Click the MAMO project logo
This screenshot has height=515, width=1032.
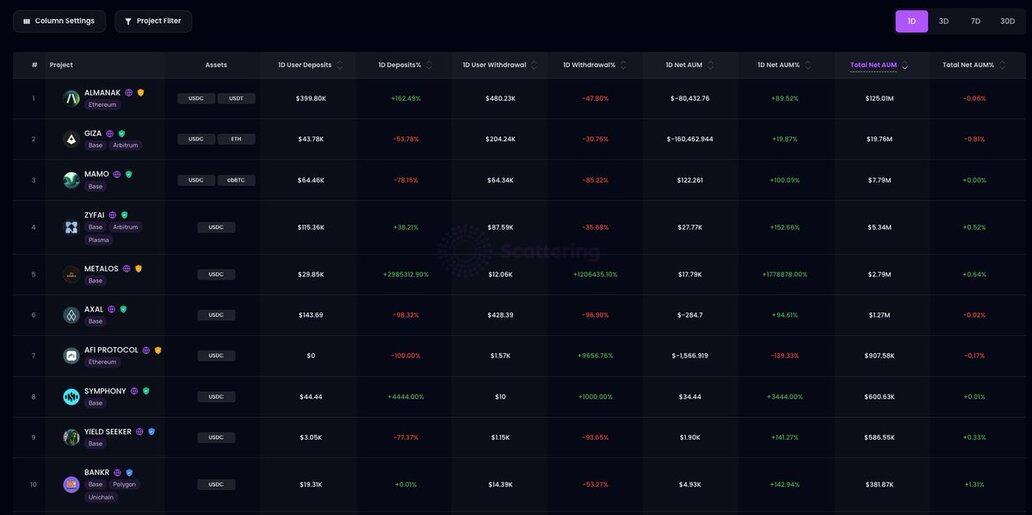(71, 180)
